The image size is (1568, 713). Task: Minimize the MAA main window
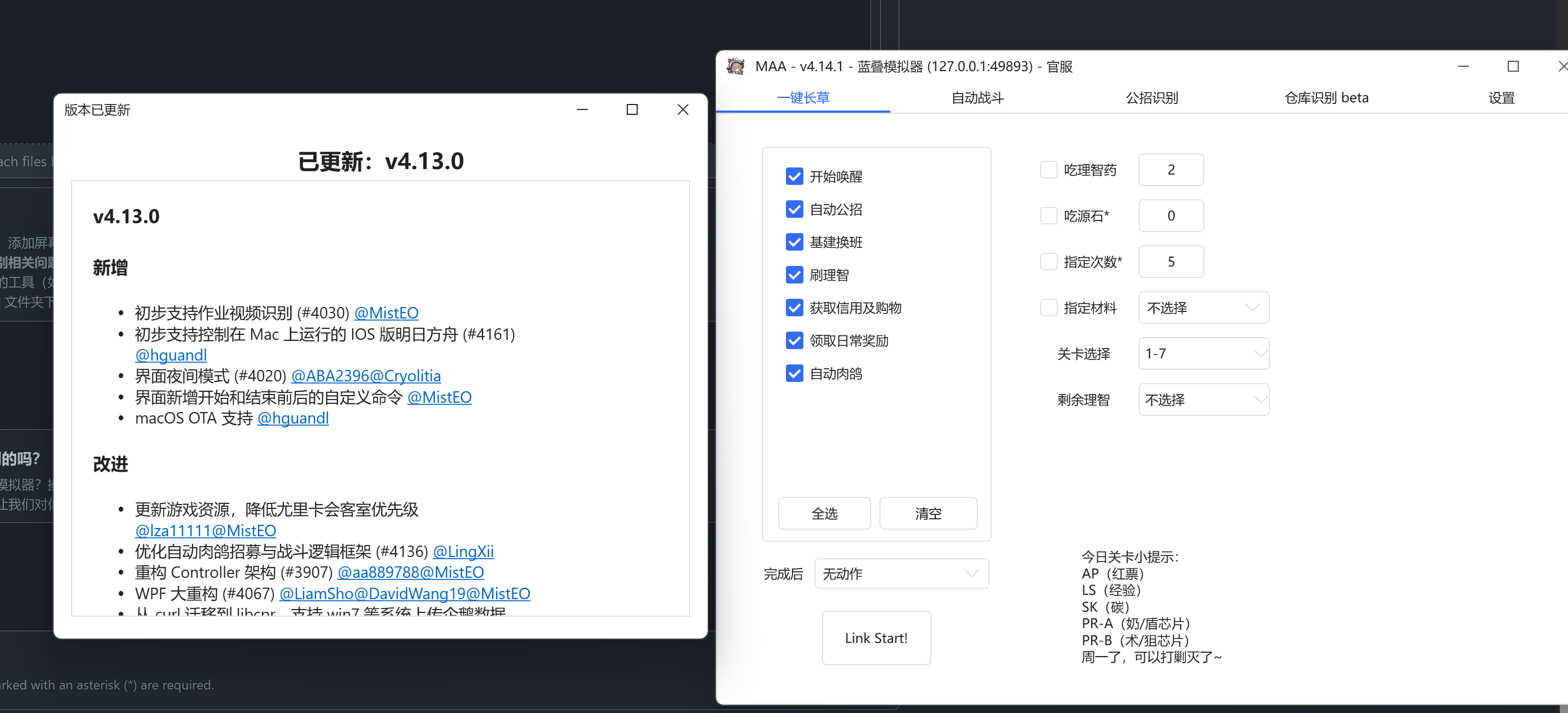(1464, 66)
